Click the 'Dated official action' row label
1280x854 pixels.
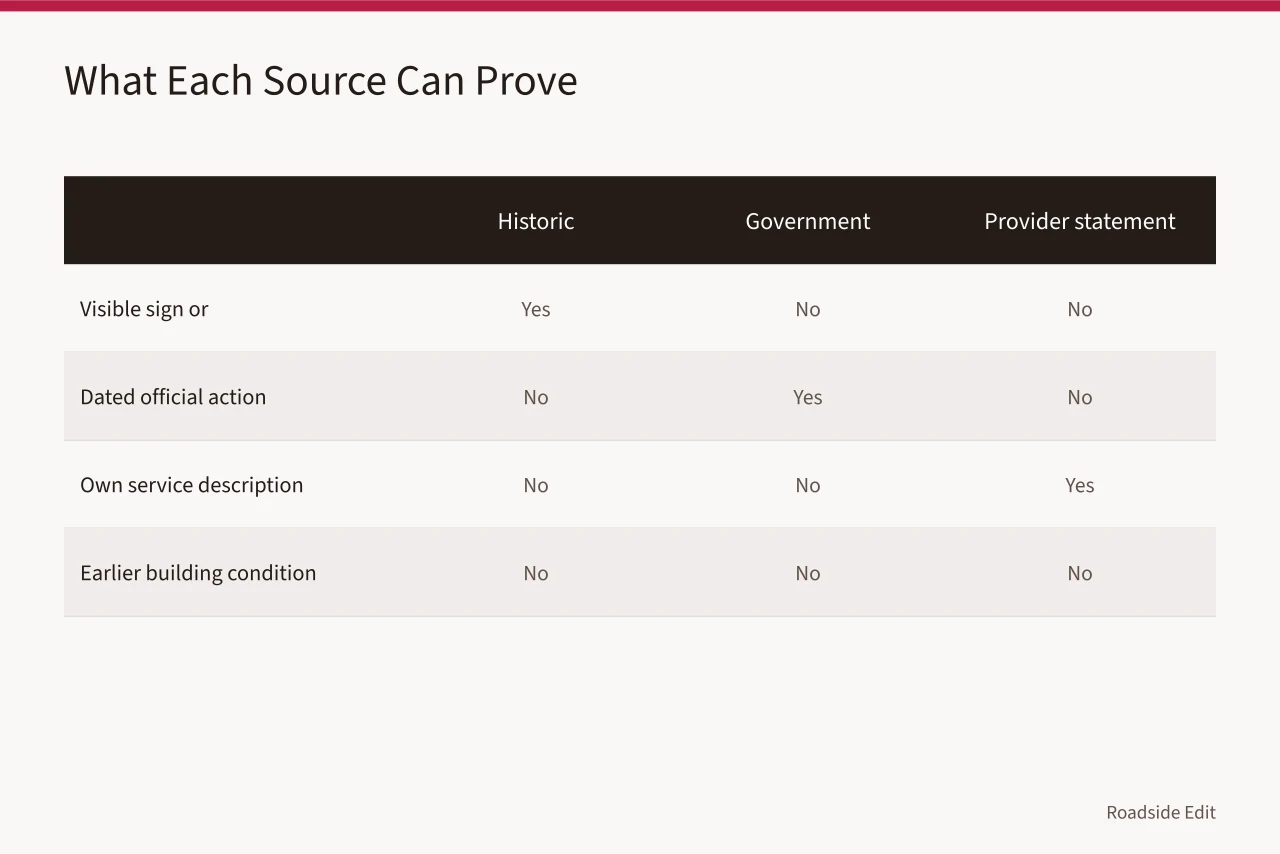click(x=173, y=397)
